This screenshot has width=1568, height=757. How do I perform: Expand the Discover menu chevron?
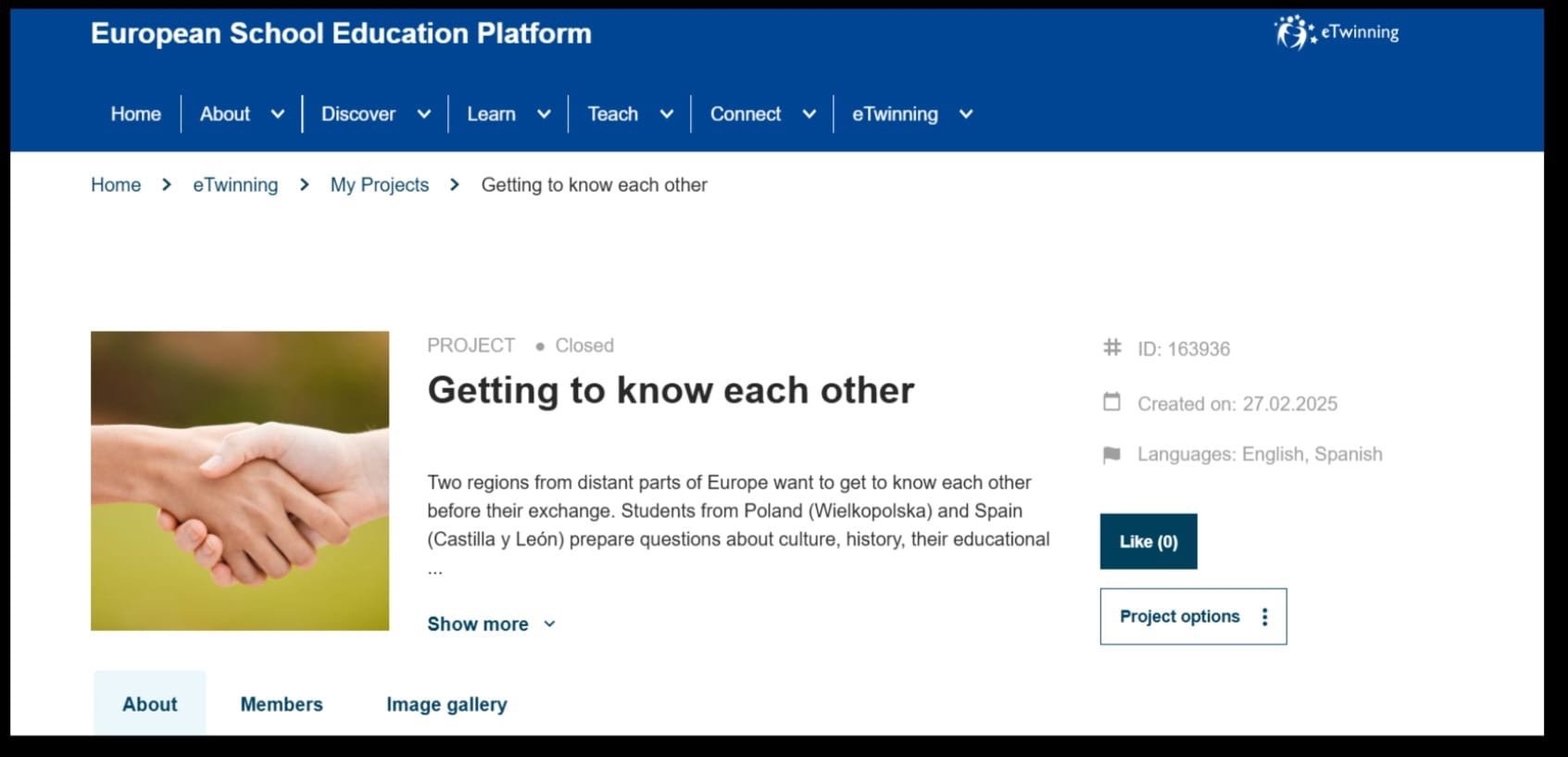[424, 114]
